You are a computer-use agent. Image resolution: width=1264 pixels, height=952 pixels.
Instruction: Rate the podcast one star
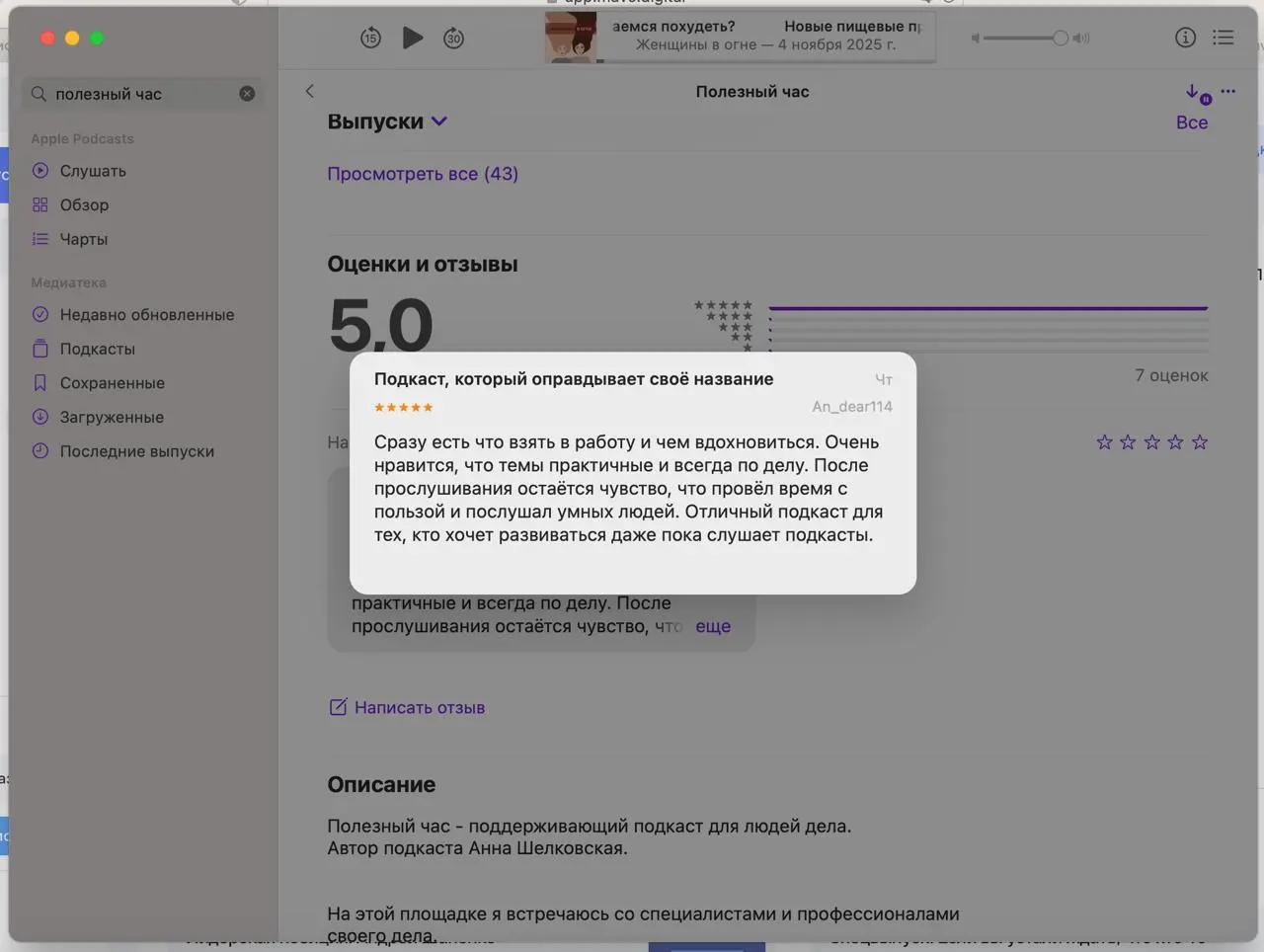pyautogui.click(x=1104, y=442)
